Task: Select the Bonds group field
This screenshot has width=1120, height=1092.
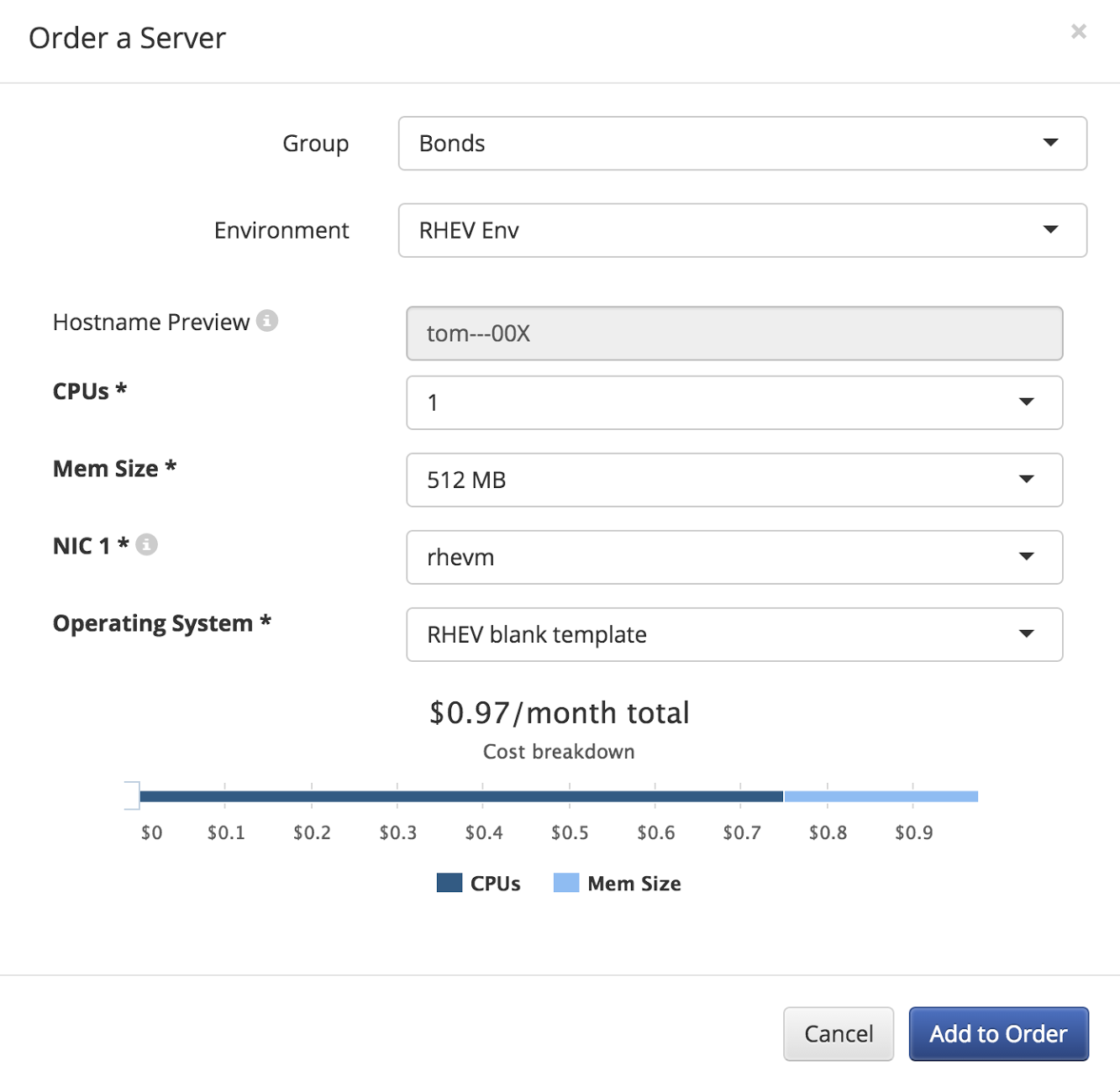Action: (x=742, y=144)
